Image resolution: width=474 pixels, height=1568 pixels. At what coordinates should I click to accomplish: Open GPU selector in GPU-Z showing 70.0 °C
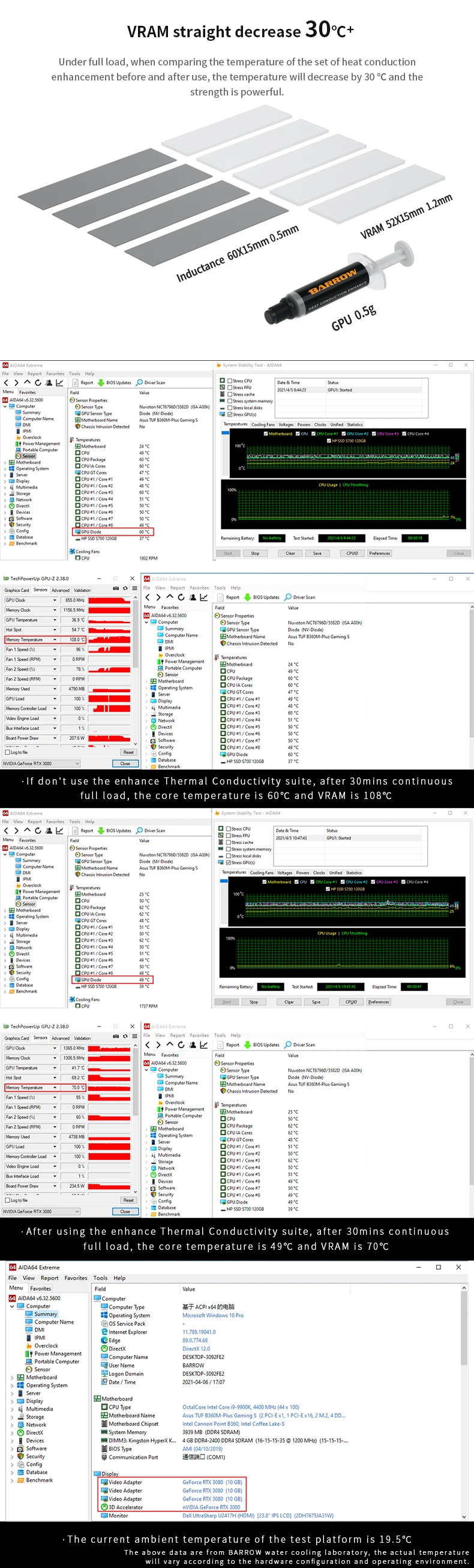tap(41, 1211)
